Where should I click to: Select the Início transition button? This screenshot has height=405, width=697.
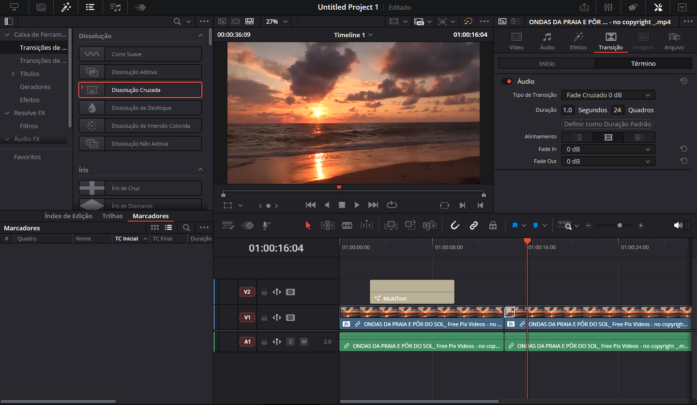(x=546, y=63)
